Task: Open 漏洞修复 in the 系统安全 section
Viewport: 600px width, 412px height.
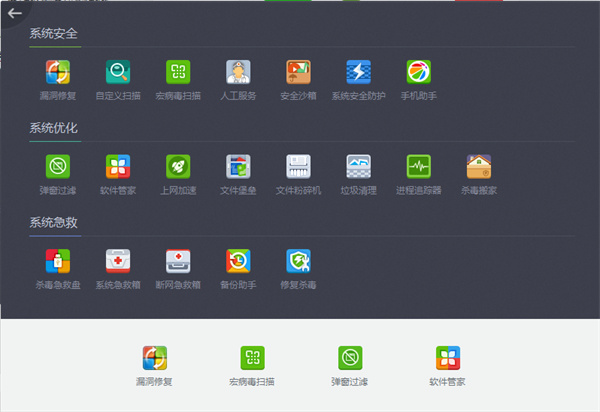Action: (58, 72)
